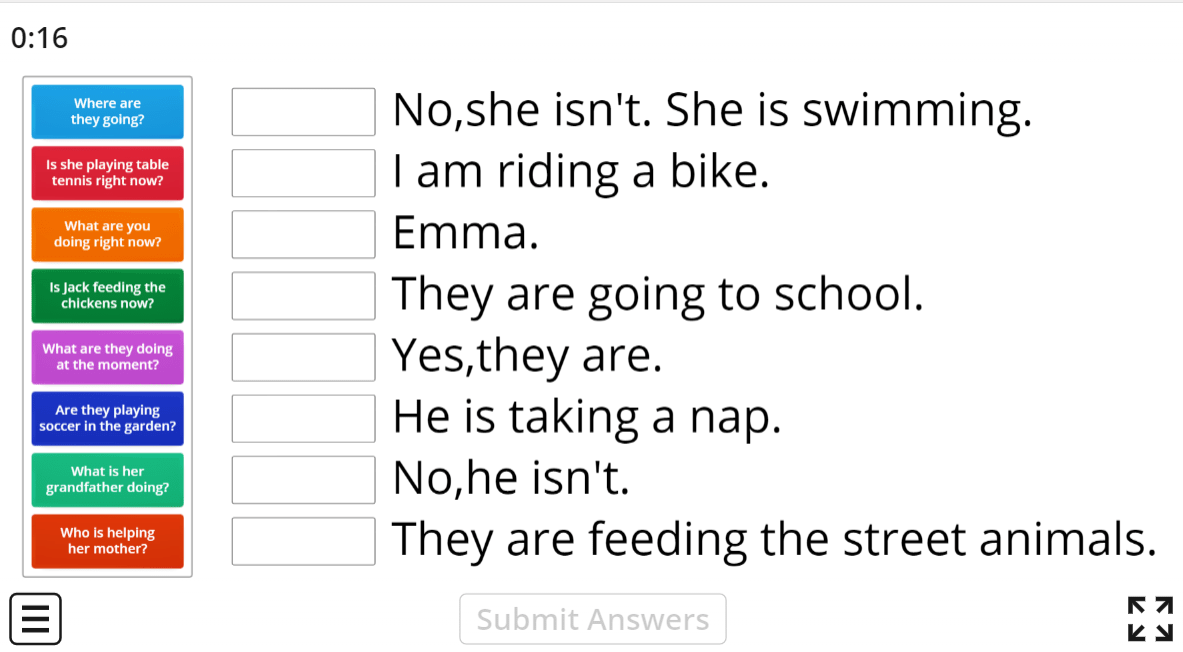
Task: Click the answer box beside 'Emma.'
Action: [302, 234]
